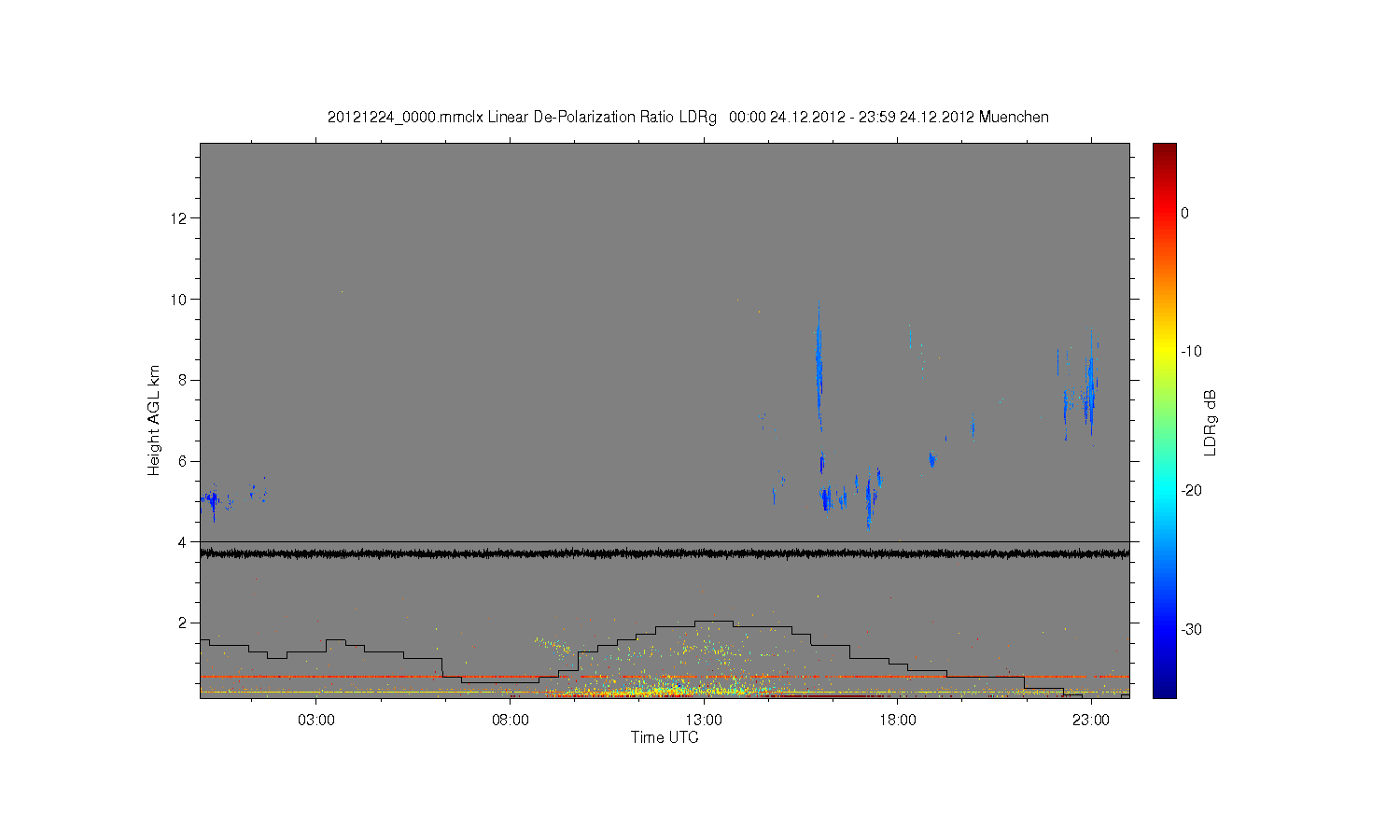1400x840 pixels.
Task: Click the 03:00 time tick label
Action: pyautogui.click(x=316, y=721)
